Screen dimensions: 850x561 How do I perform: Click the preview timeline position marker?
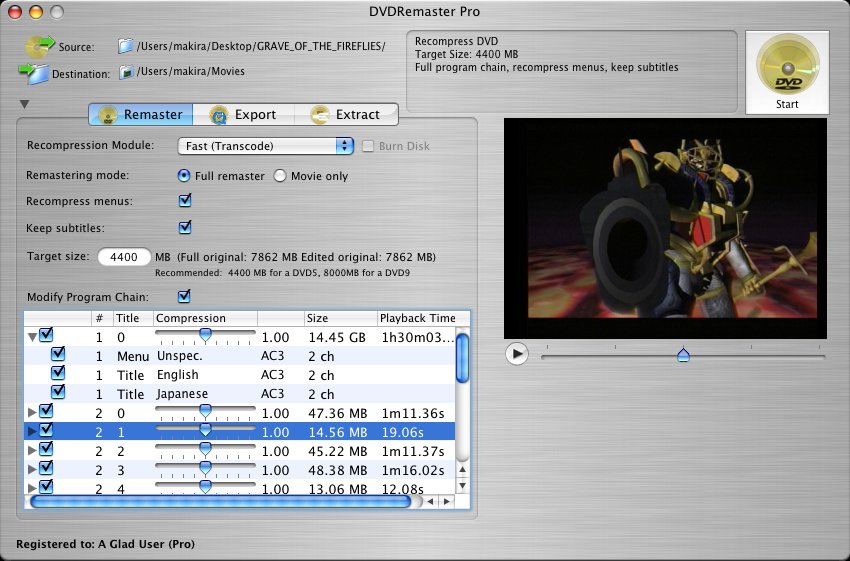click(x=684, y=354)
